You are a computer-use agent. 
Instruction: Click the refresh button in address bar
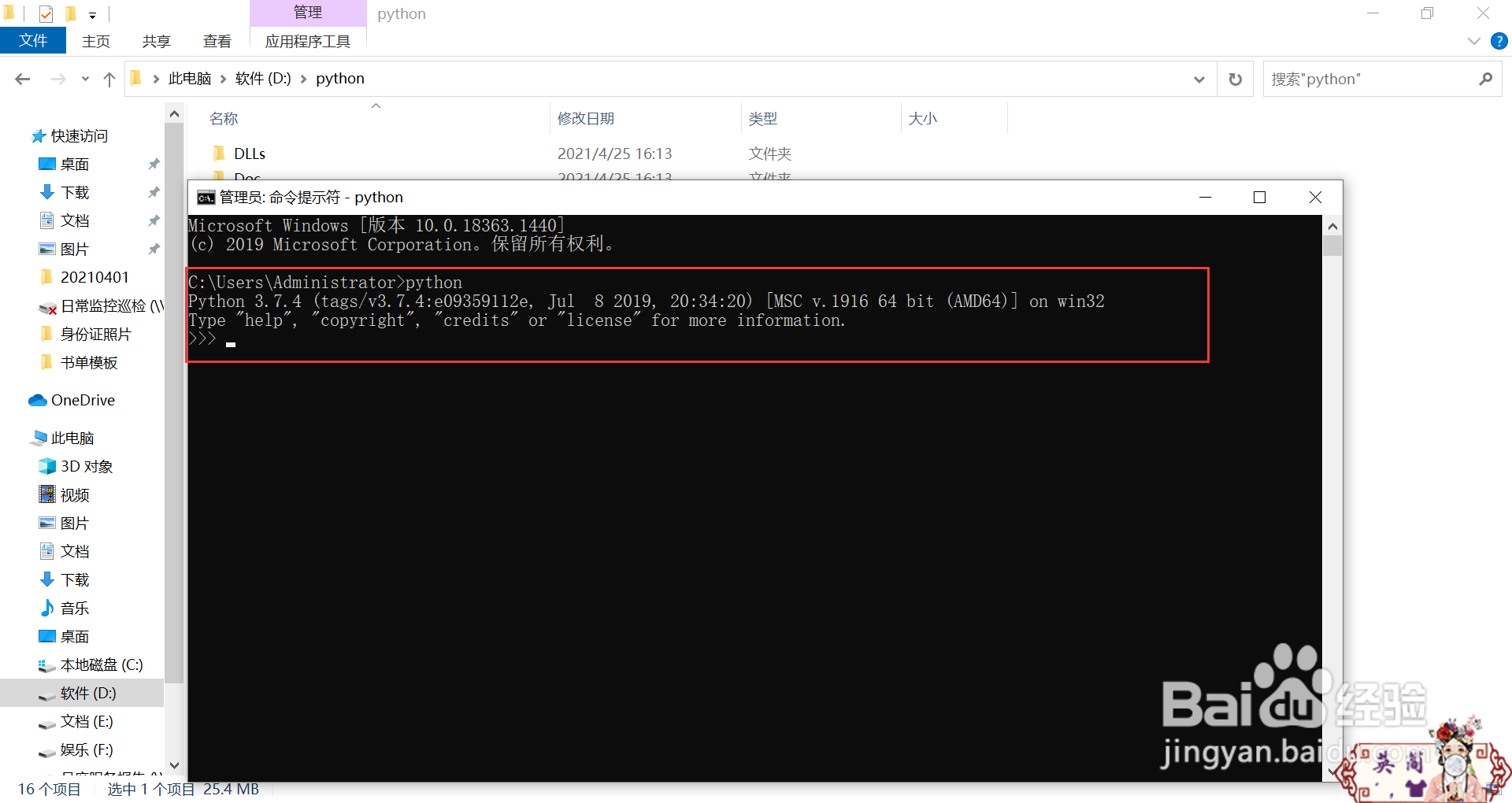tap(1235, 78)
